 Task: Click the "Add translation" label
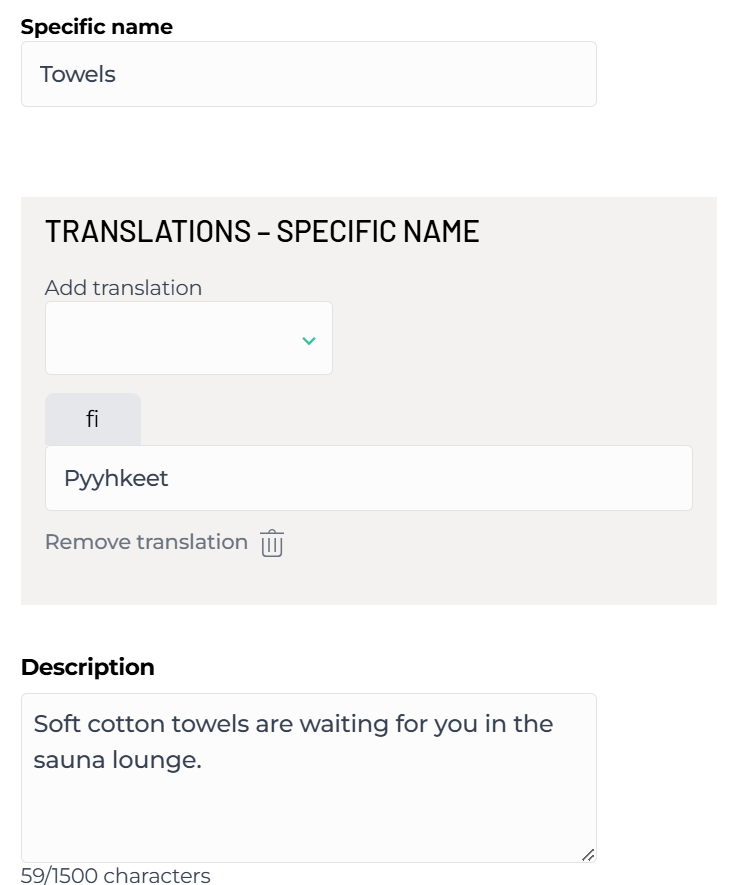pyautogui.click(x=123, y=288)
